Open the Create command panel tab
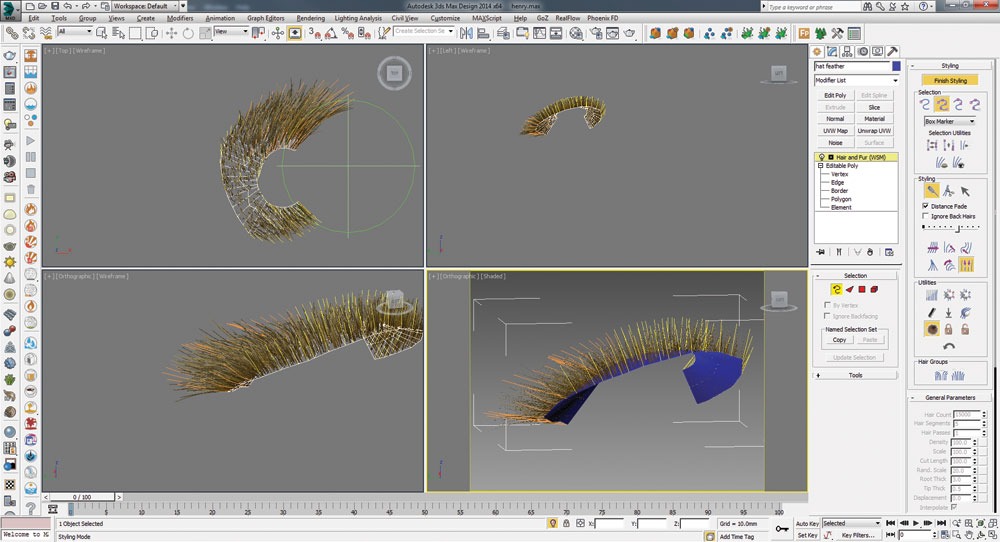 [x=817, y=52]
